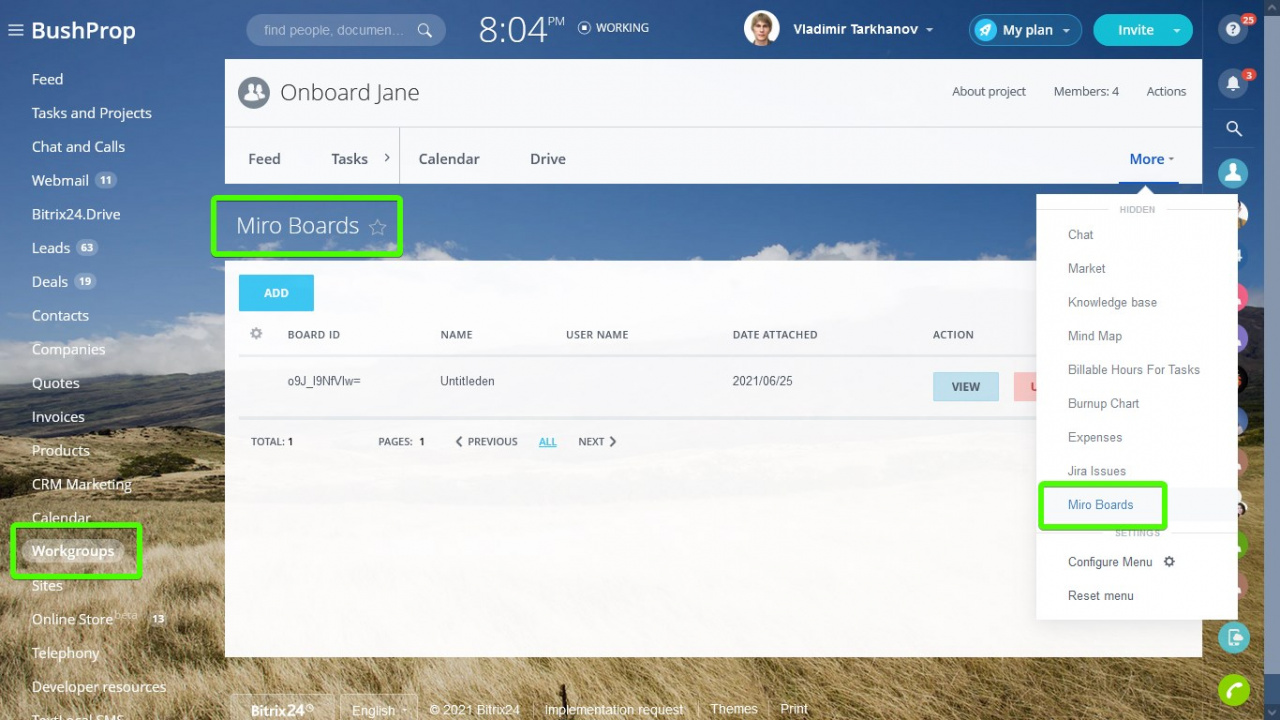Click the Invite button

coord(1135,30)
